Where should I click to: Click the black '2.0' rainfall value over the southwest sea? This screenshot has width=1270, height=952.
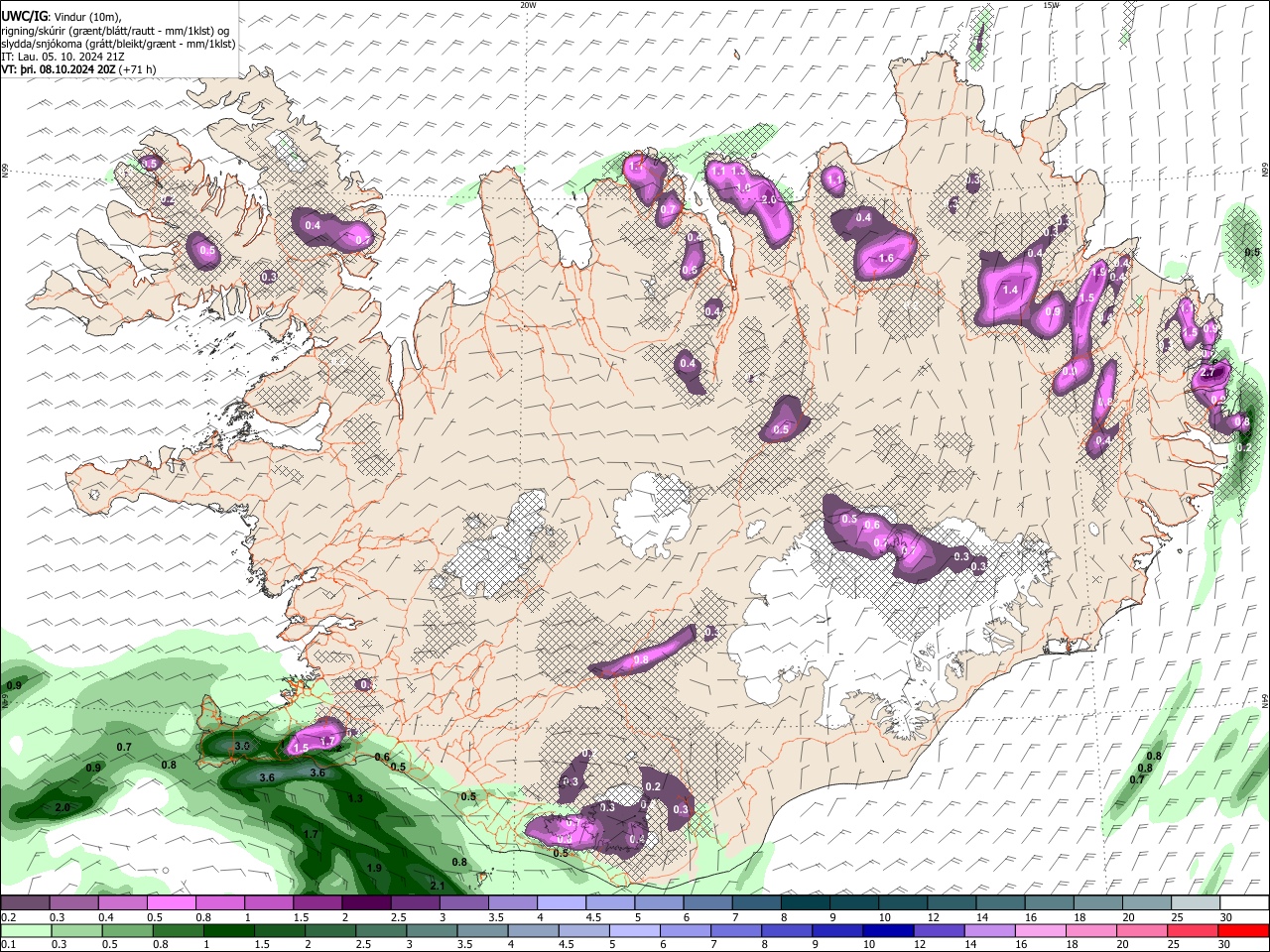click(x=63, y=808)
